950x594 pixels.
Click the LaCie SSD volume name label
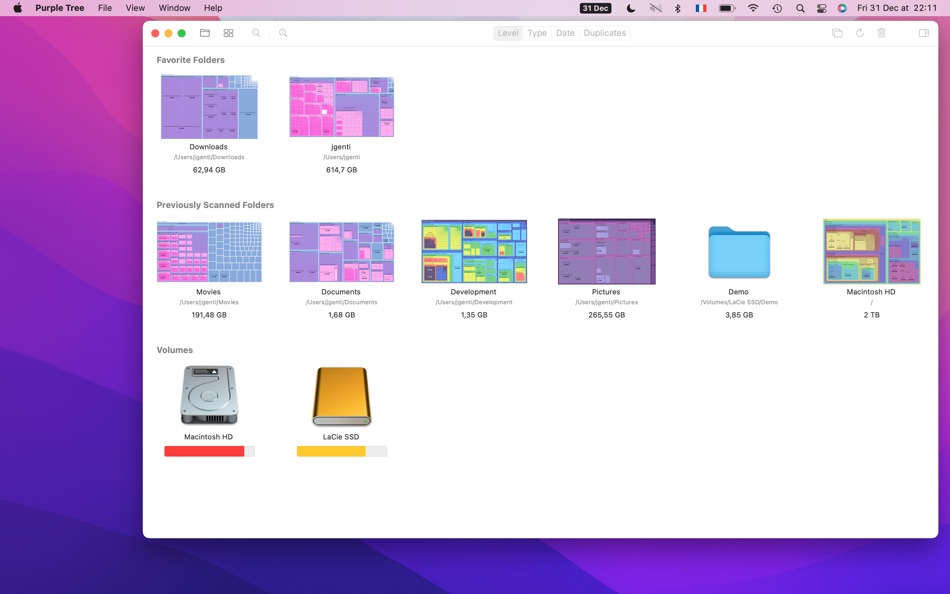pos(341,436)
